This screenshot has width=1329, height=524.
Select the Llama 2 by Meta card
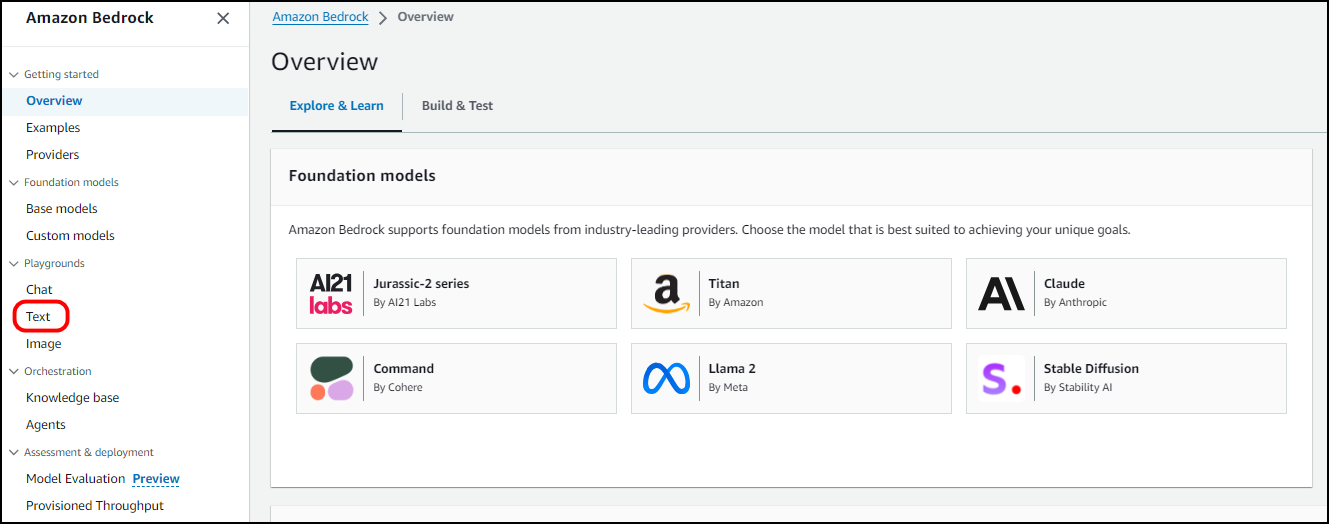click(791, 378)
